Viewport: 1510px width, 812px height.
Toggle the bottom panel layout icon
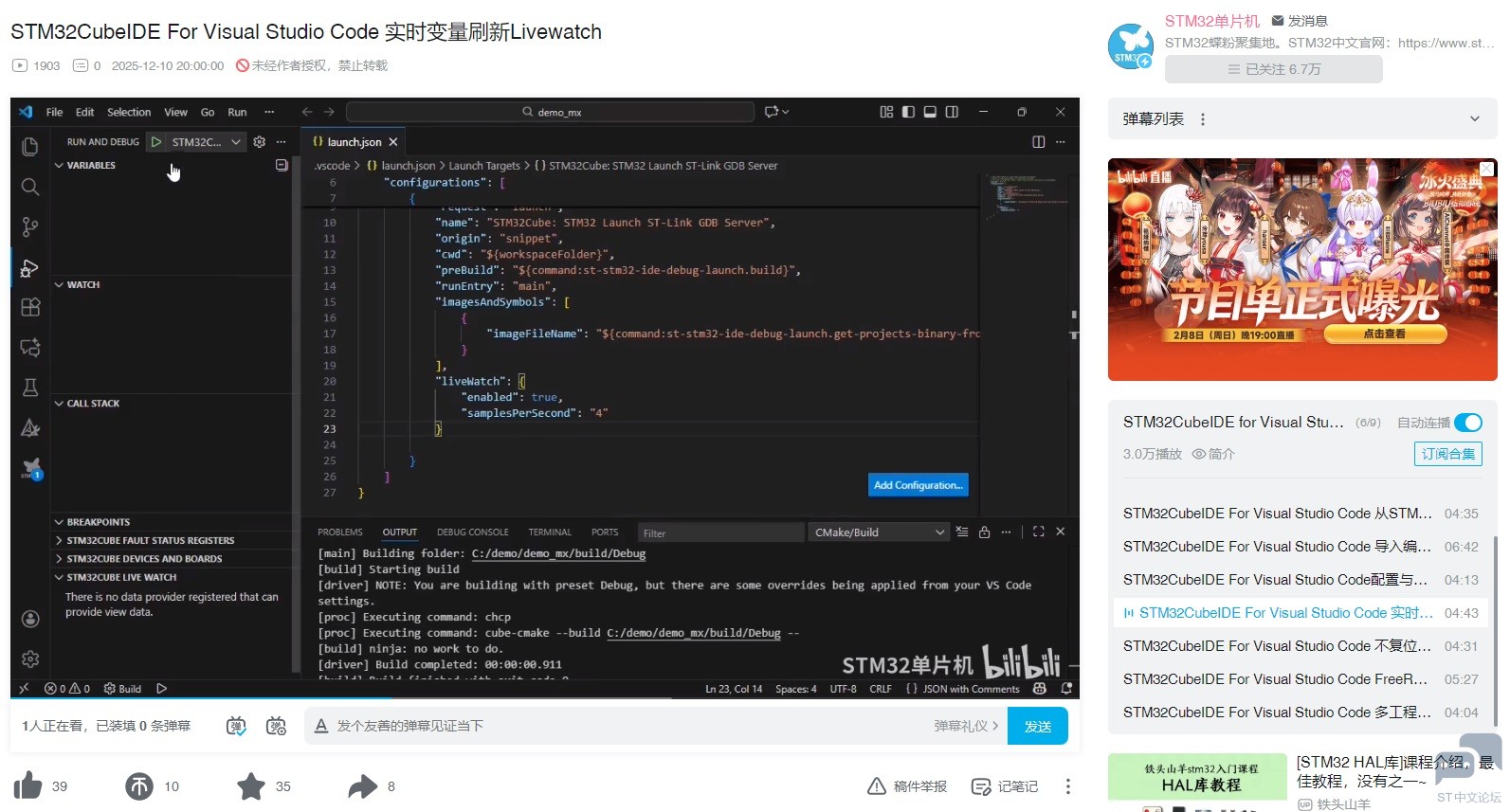(x=930, y=112)
